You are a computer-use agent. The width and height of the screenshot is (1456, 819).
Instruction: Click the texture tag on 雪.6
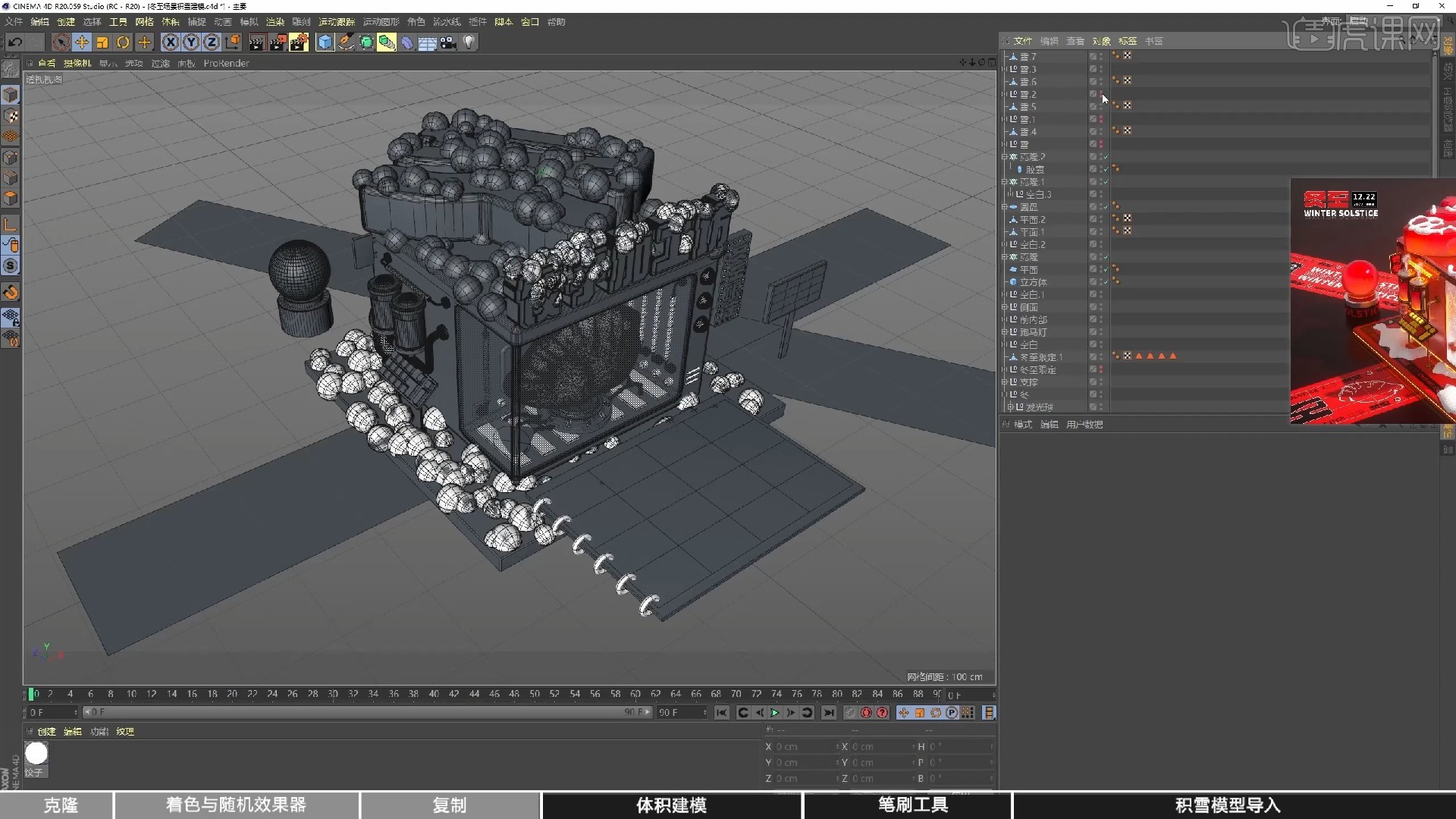point(1128,80)
